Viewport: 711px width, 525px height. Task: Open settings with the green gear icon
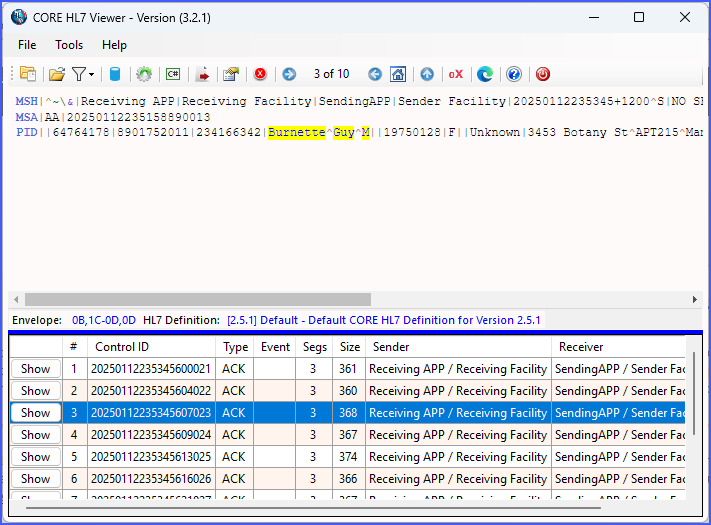(144, 74)
